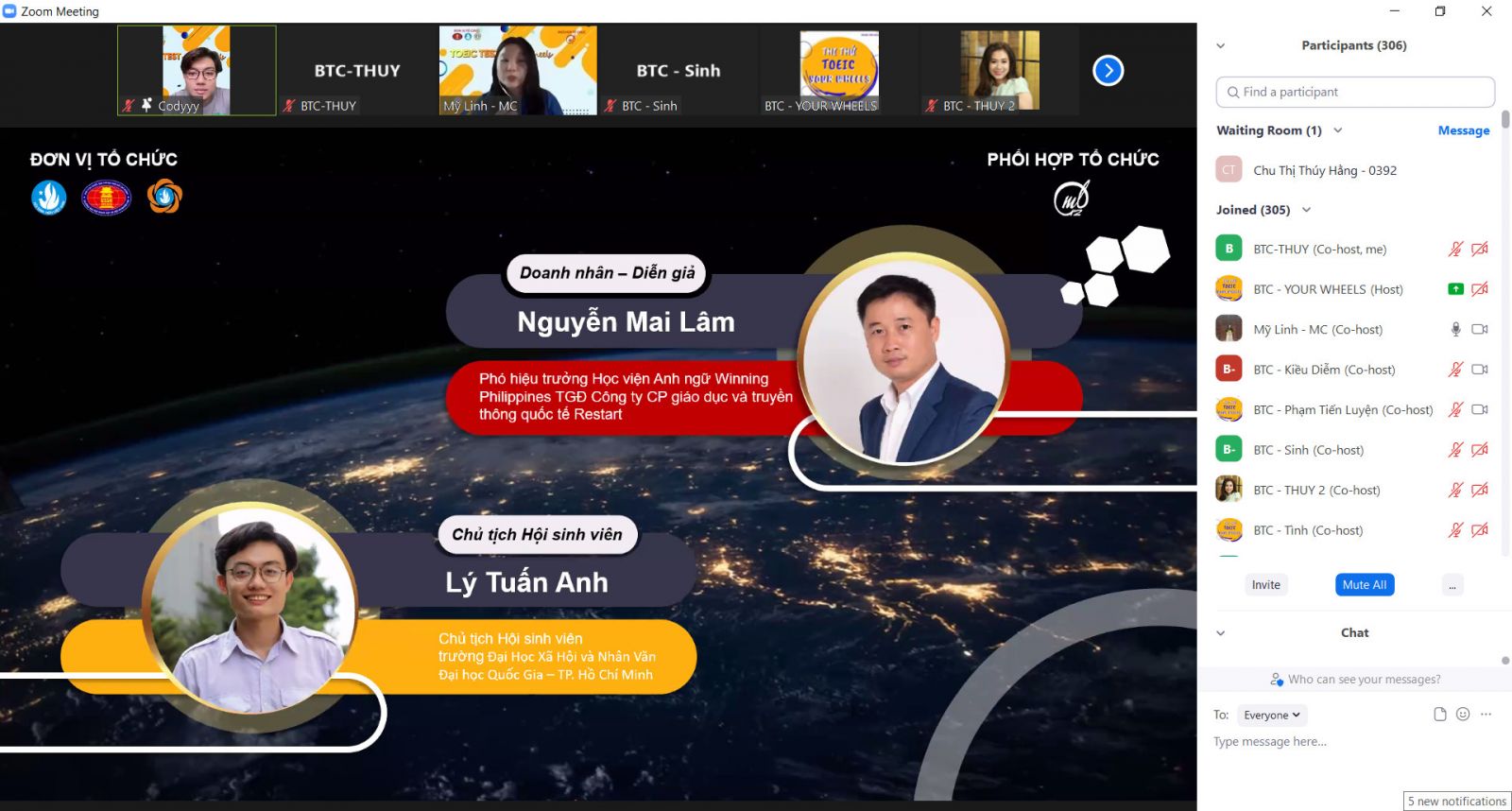Click the next arrow in video gallery strip
The image size is (1512, 811).
(x=1108, y=71)
